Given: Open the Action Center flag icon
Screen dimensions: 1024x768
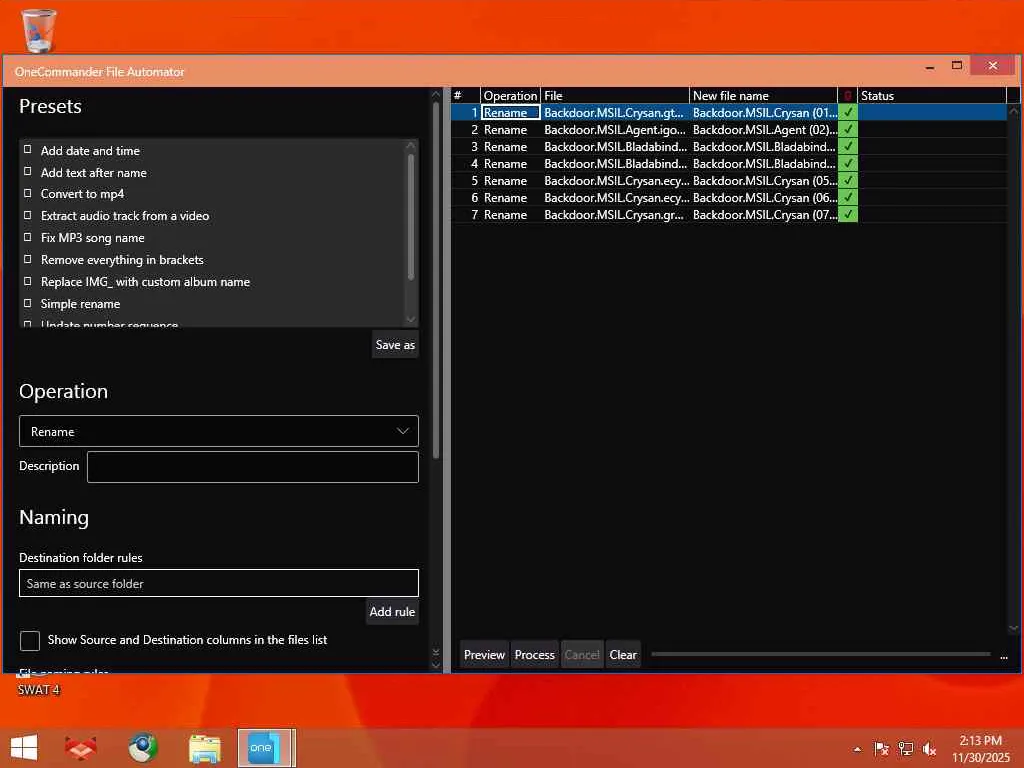Looking at the screenshot, I should (881, 749).
